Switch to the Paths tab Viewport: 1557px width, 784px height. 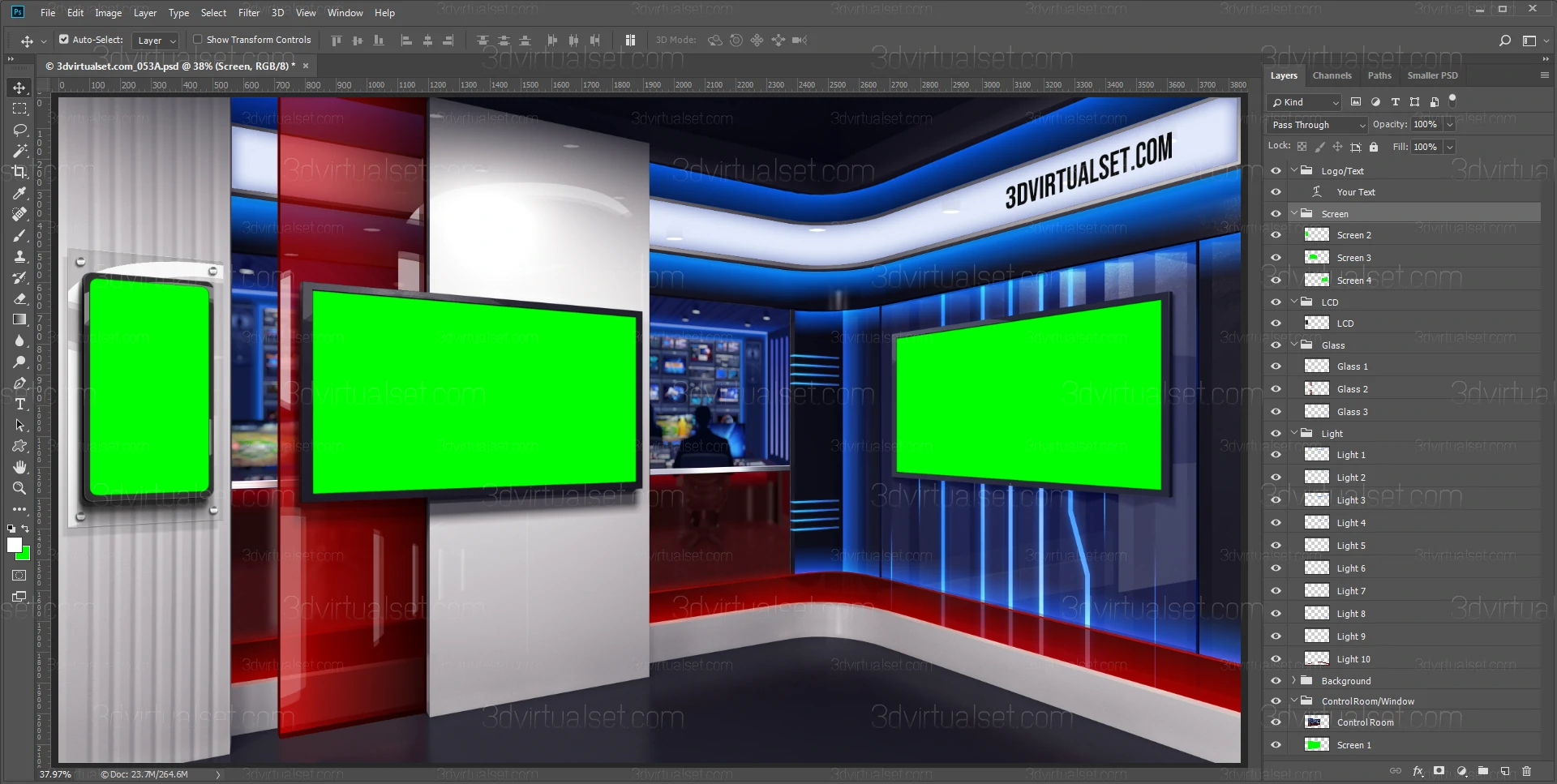click(1379, 75)
